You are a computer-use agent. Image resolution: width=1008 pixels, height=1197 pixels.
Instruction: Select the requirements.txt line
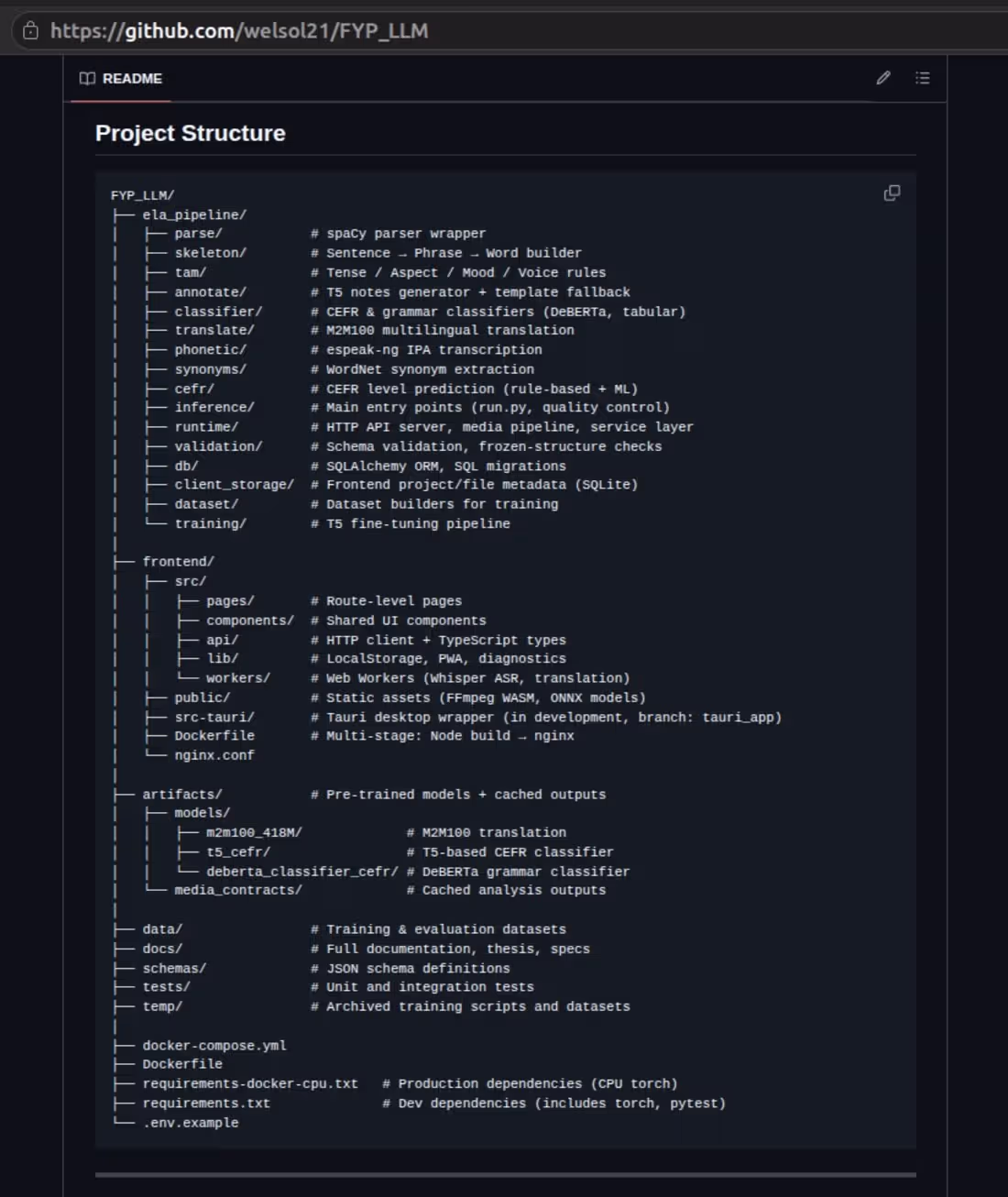205,1103
